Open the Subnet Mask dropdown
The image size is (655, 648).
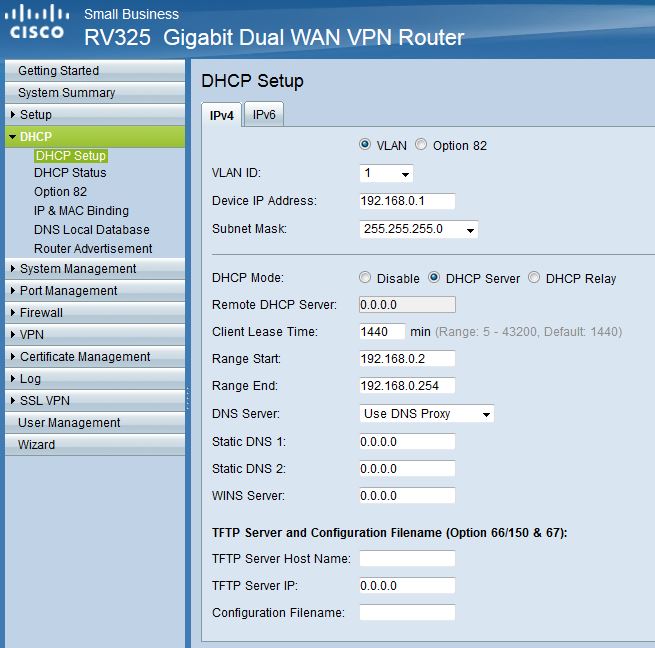[x=419, y=229]
